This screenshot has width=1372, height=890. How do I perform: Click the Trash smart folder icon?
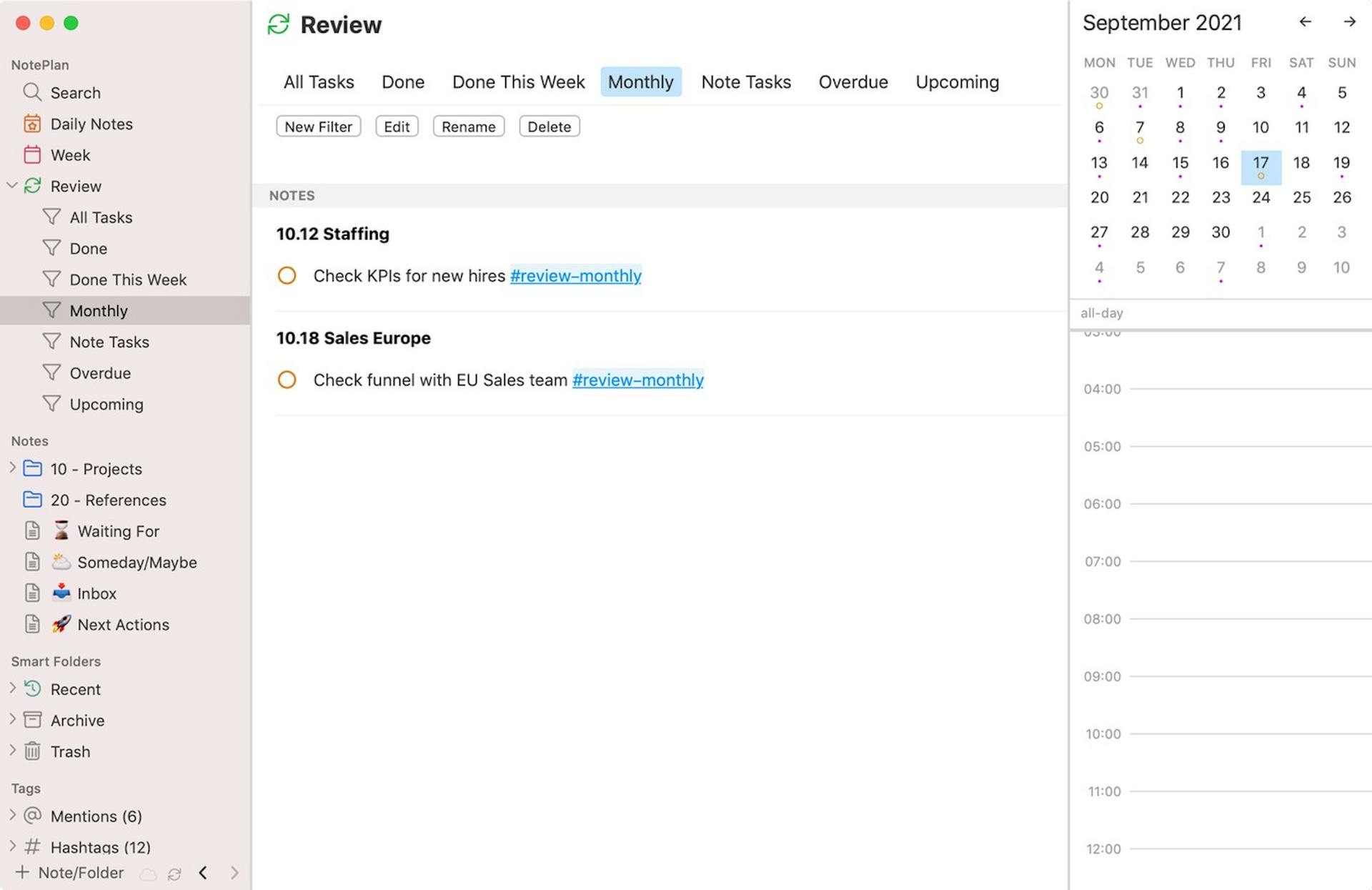coord(31,751)
